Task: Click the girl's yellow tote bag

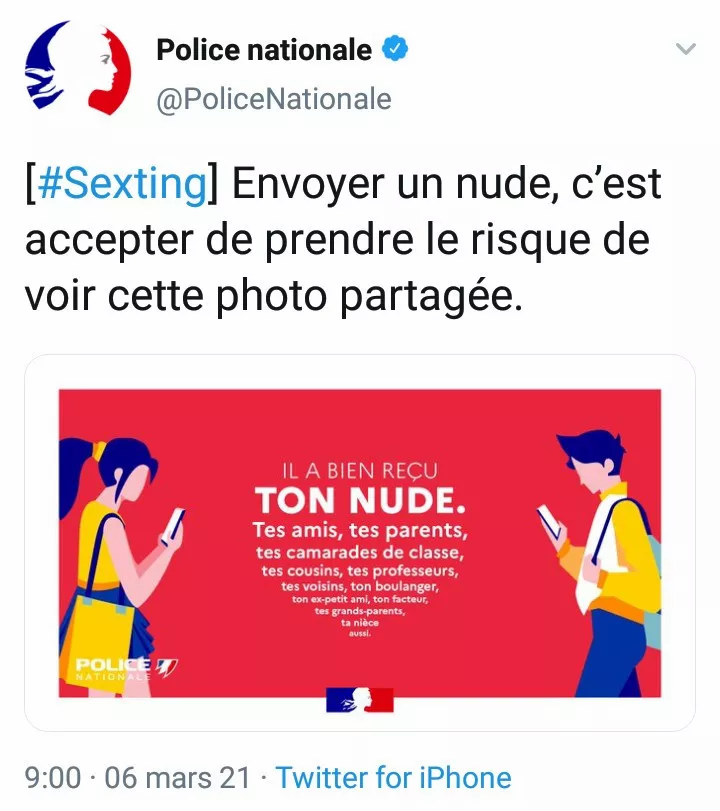Action: click(99, 637)
